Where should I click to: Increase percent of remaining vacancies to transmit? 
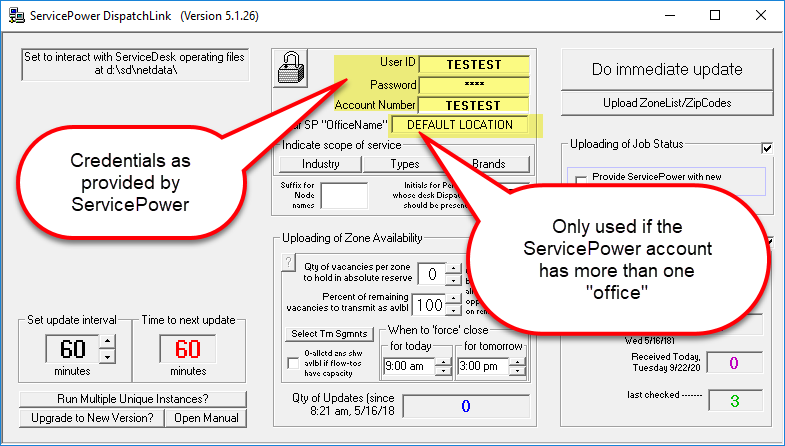(x=454, y=299)
